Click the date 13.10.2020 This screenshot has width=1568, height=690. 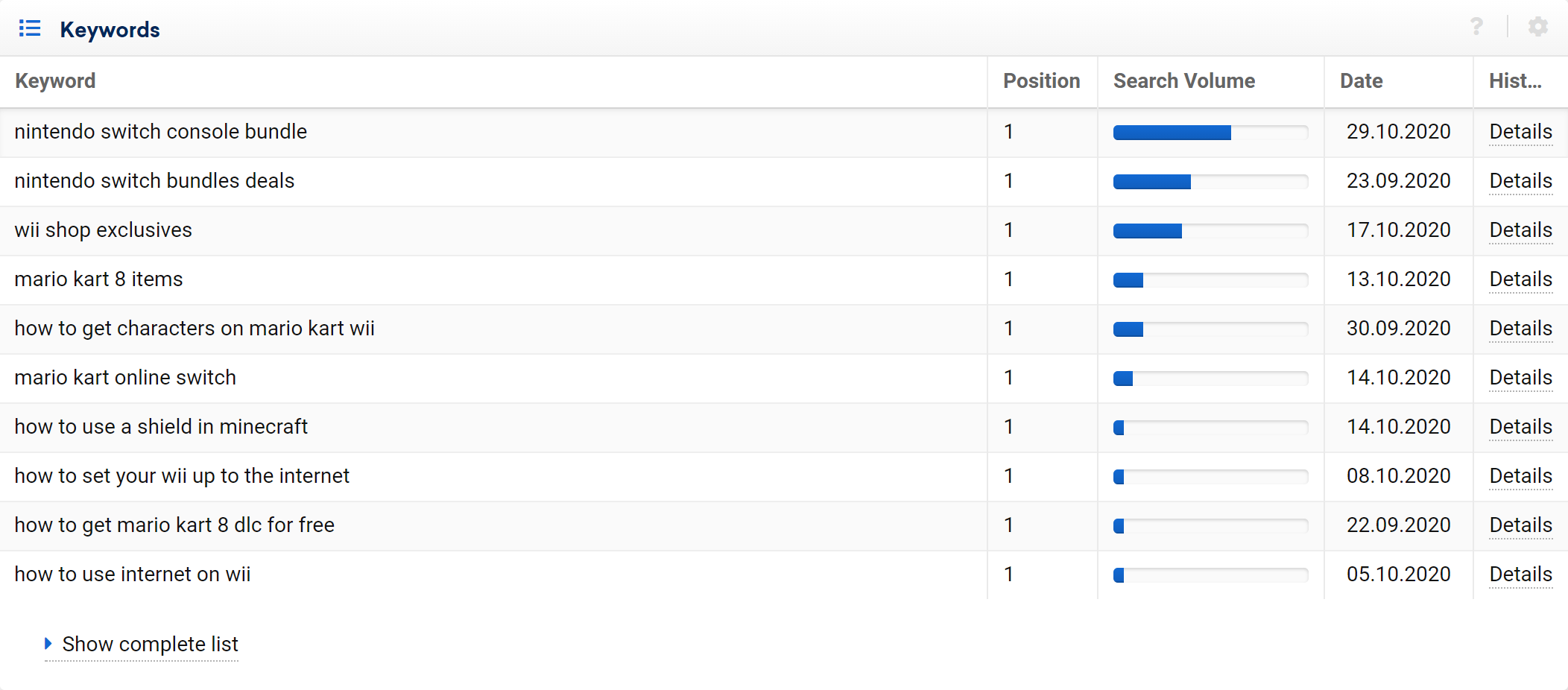(1398, 279)
